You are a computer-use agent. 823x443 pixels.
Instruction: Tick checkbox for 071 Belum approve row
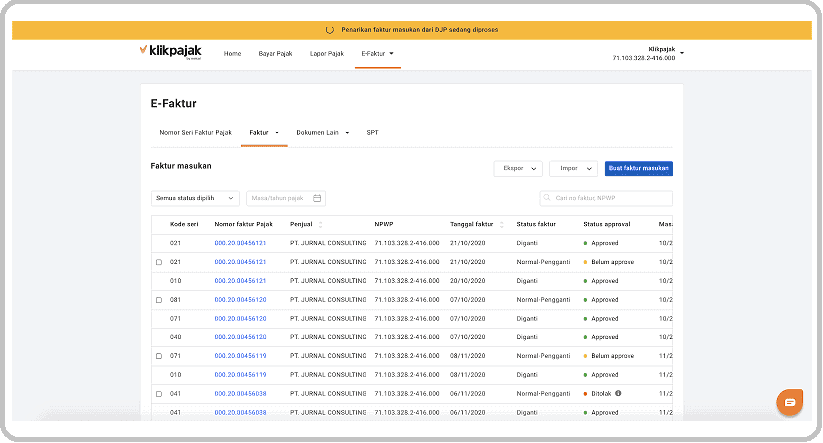point(159,356)
